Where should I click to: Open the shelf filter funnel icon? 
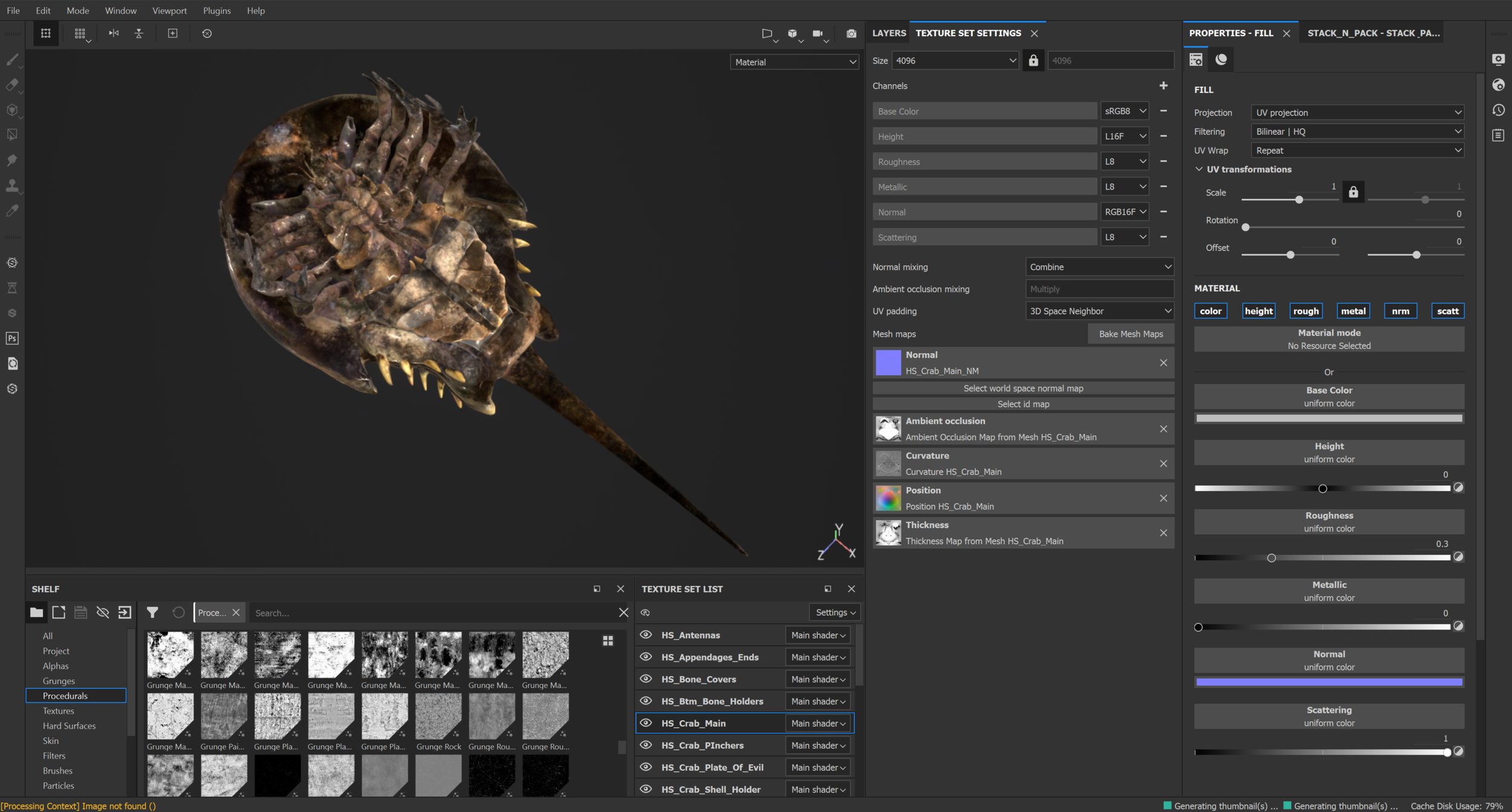coord(152,612)
